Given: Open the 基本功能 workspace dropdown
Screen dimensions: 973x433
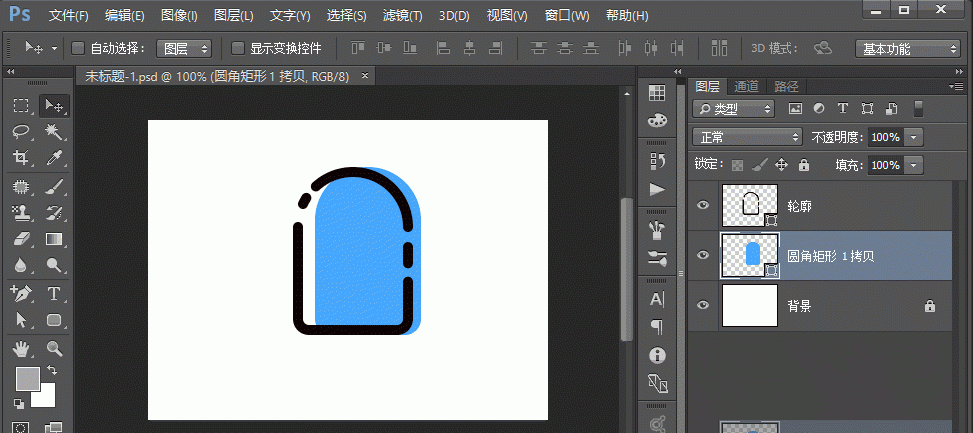Looking at the screenshot, I should click(908, 48).
